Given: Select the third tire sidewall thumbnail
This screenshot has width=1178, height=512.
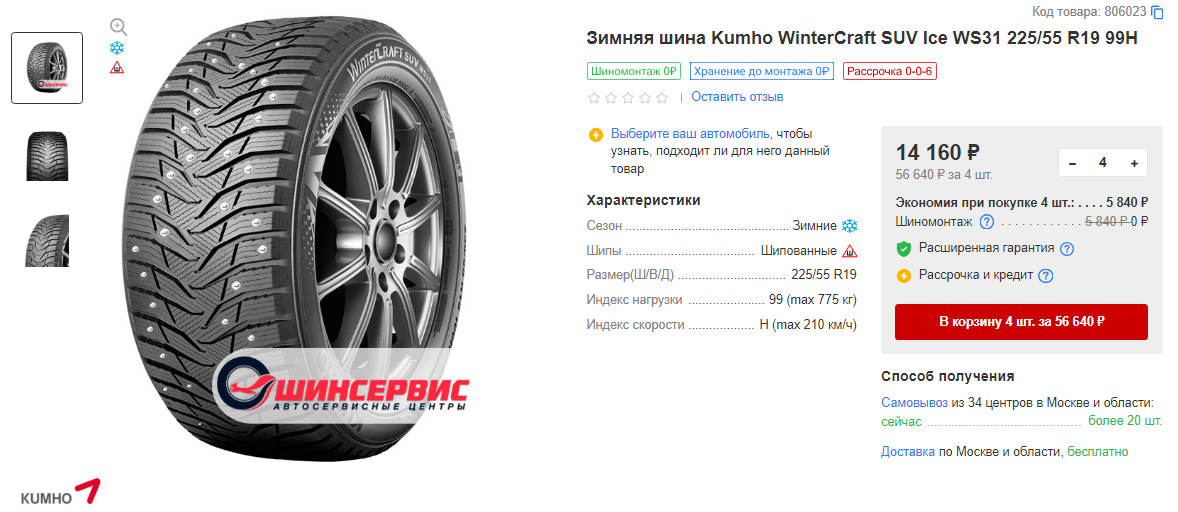Looking at the screenshot, I should point(47,240).
